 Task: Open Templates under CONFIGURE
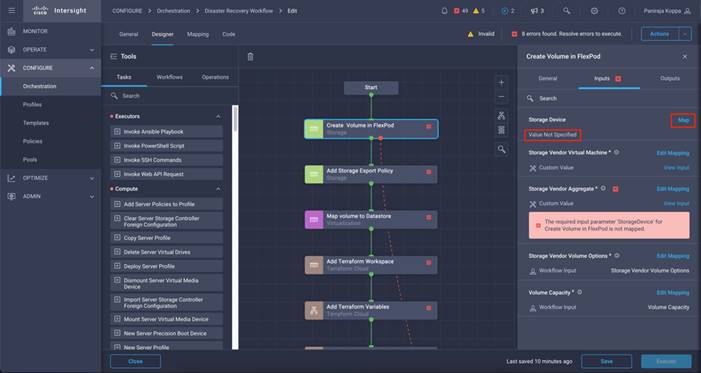[36, 123]
